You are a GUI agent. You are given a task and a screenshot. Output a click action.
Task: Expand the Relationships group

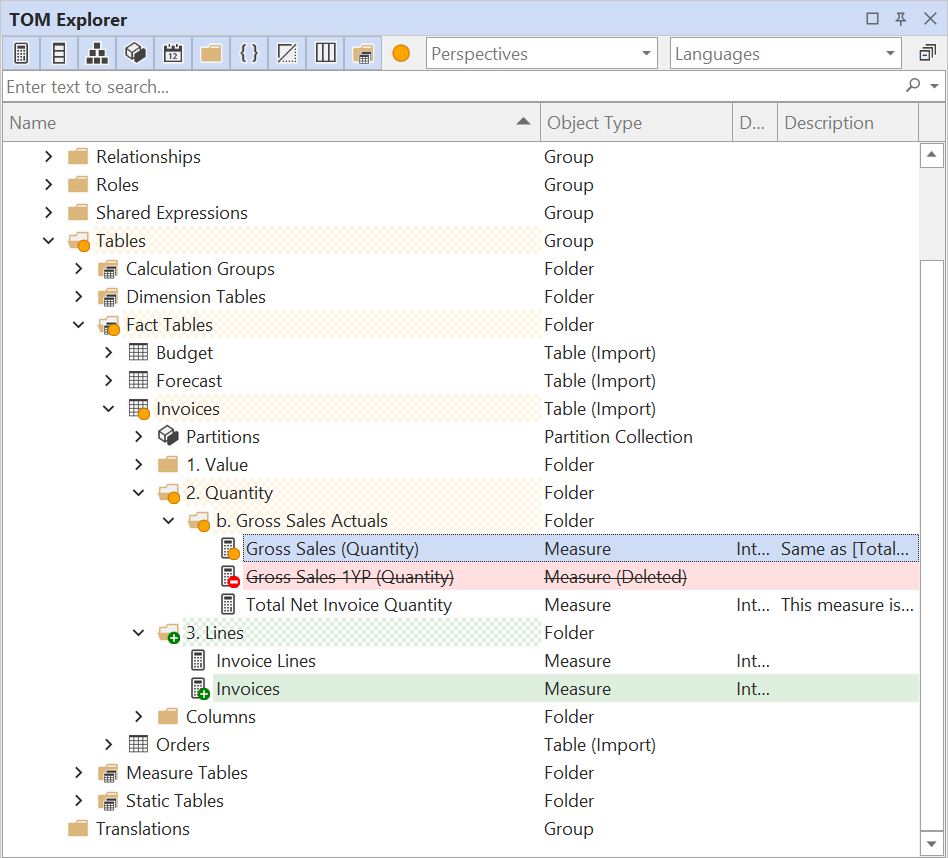coord(49,157)
